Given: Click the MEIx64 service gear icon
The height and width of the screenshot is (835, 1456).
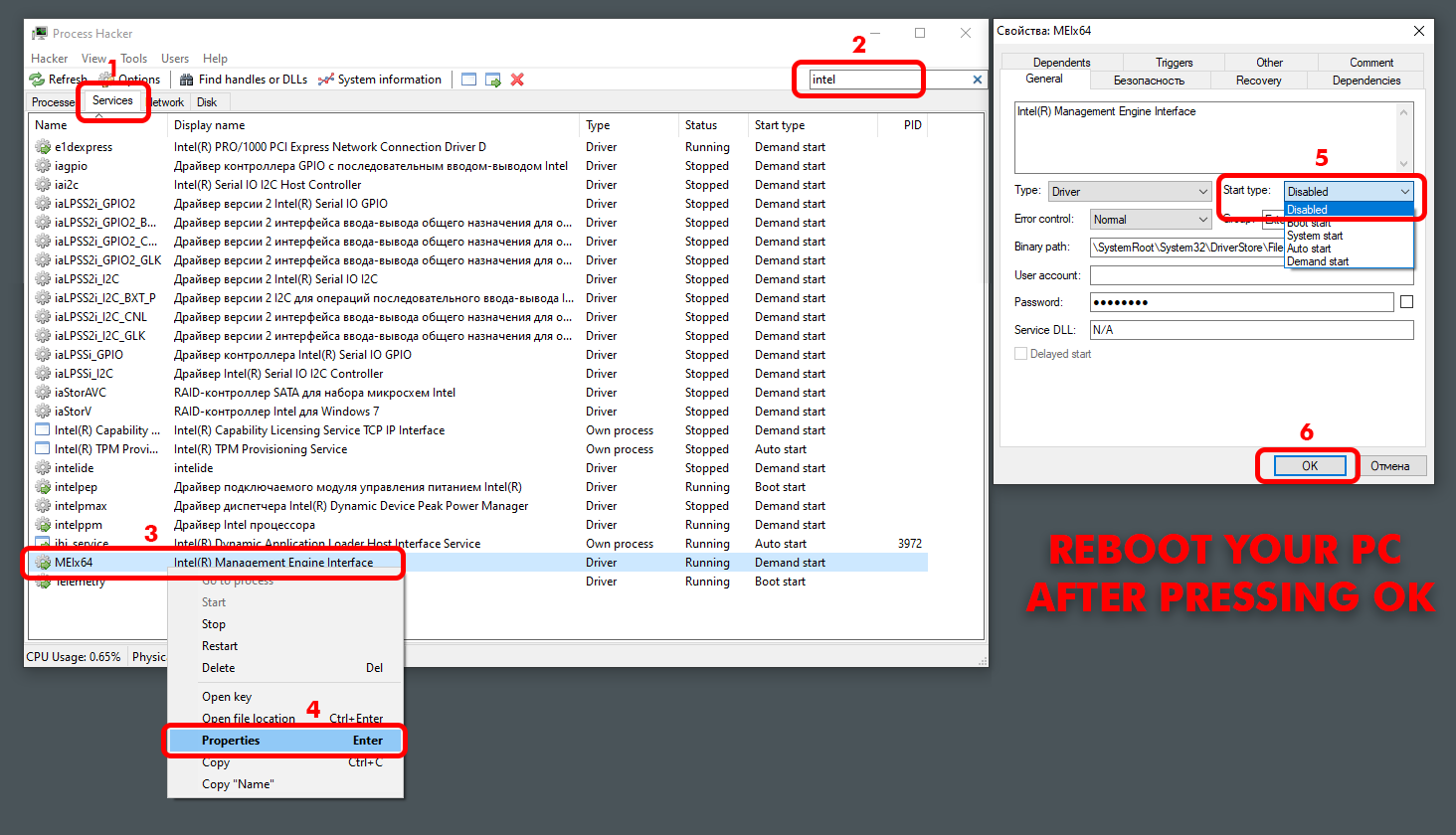Looking at the screenshot, I should pos(43,563).
